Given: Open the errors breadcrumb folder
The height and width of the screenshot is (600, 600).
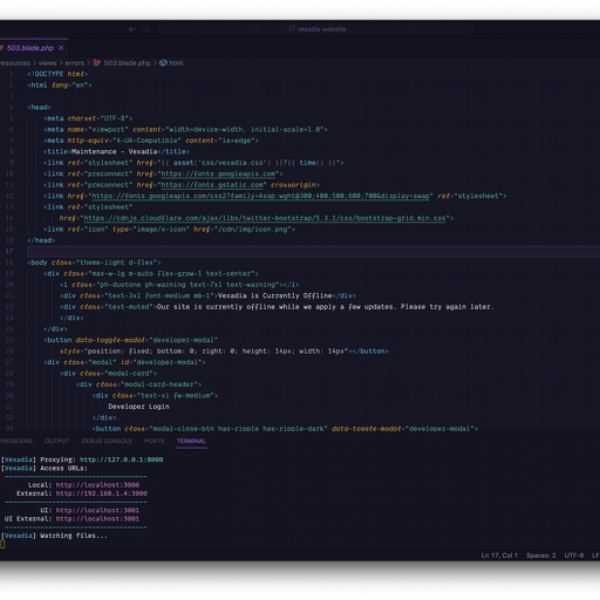Looking at the screenshot, I should pos(74,63).
